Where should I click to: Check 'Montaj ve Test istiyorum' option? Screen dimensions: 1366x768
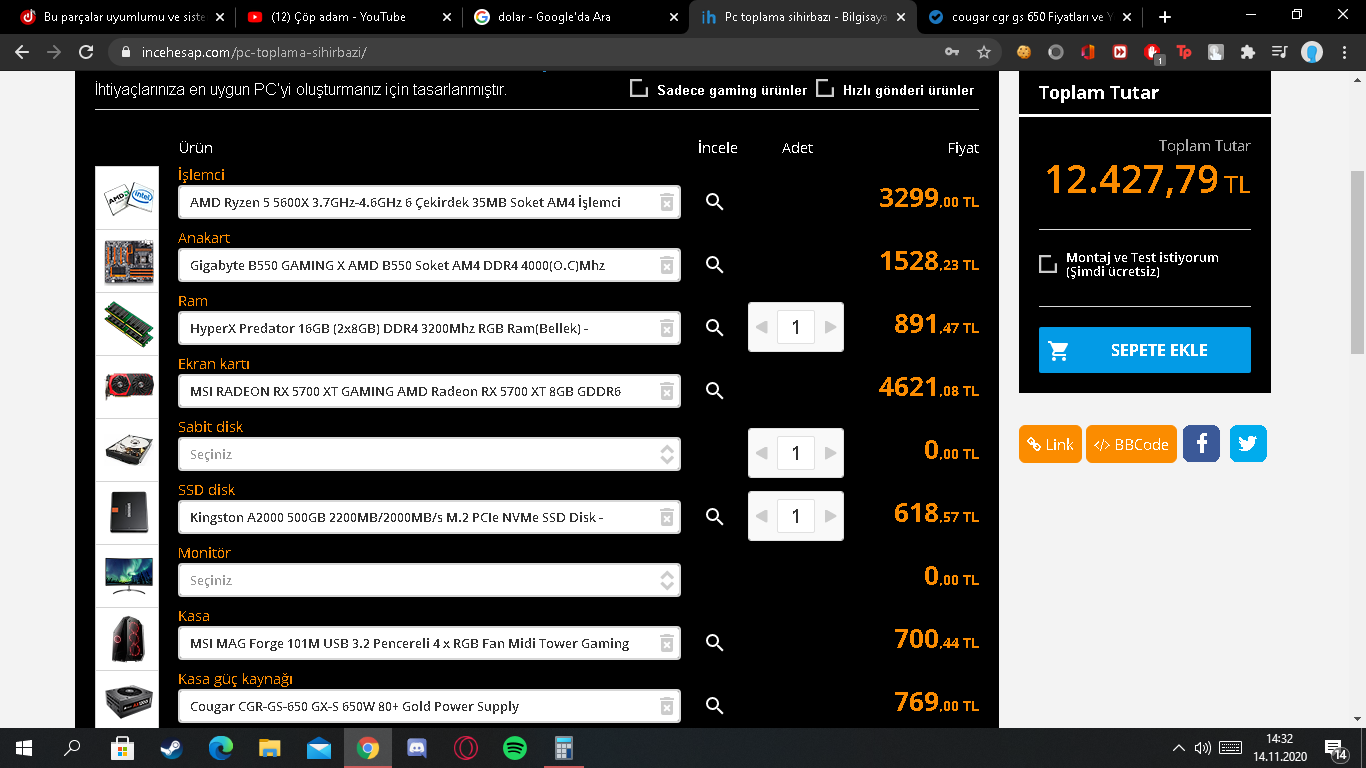click(x=1048, y=264)
